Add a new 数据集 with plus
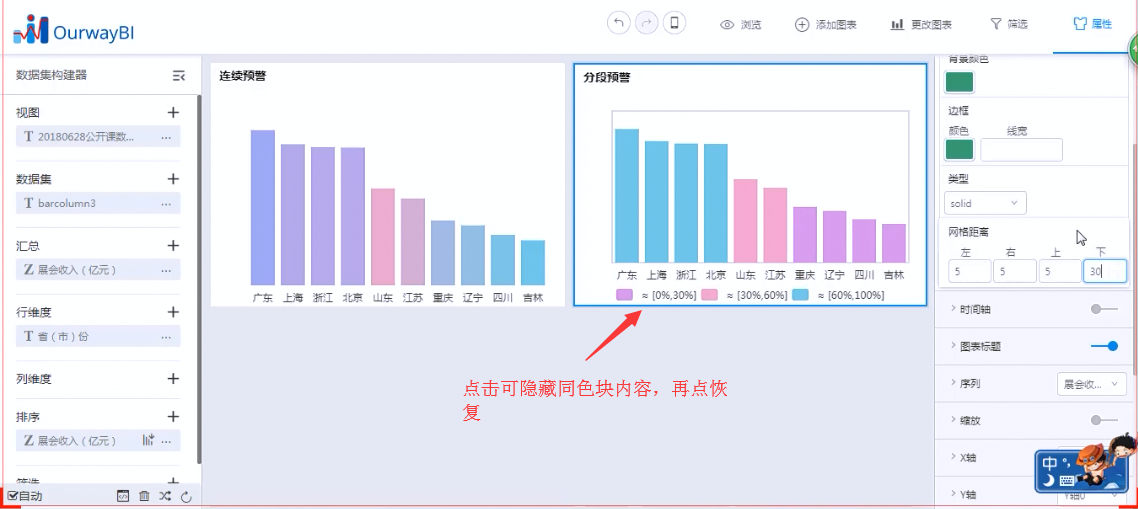 (x=173, y=179)
